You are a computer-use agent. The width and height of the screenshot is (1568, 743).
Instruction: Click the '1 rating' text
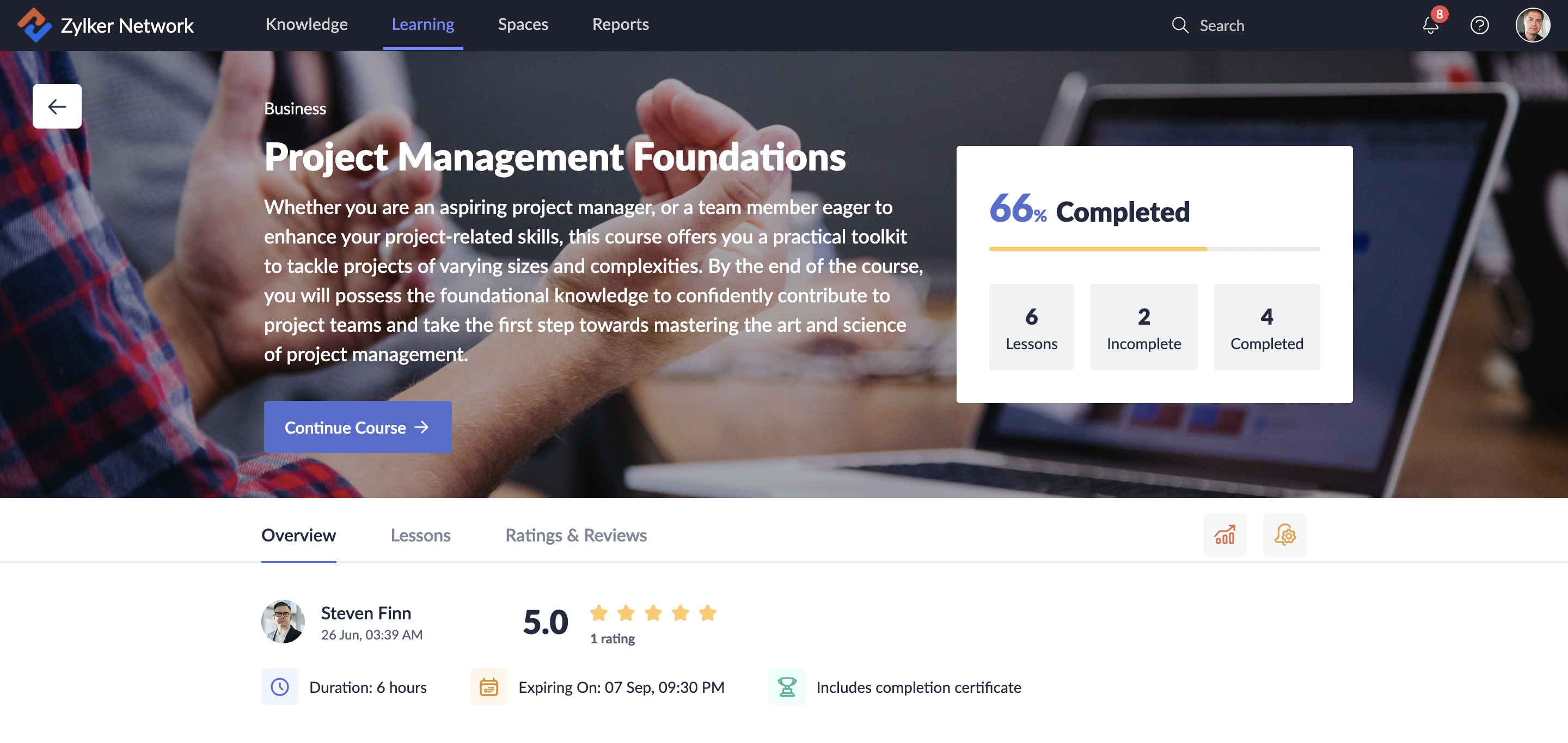[x=612, y=638]
